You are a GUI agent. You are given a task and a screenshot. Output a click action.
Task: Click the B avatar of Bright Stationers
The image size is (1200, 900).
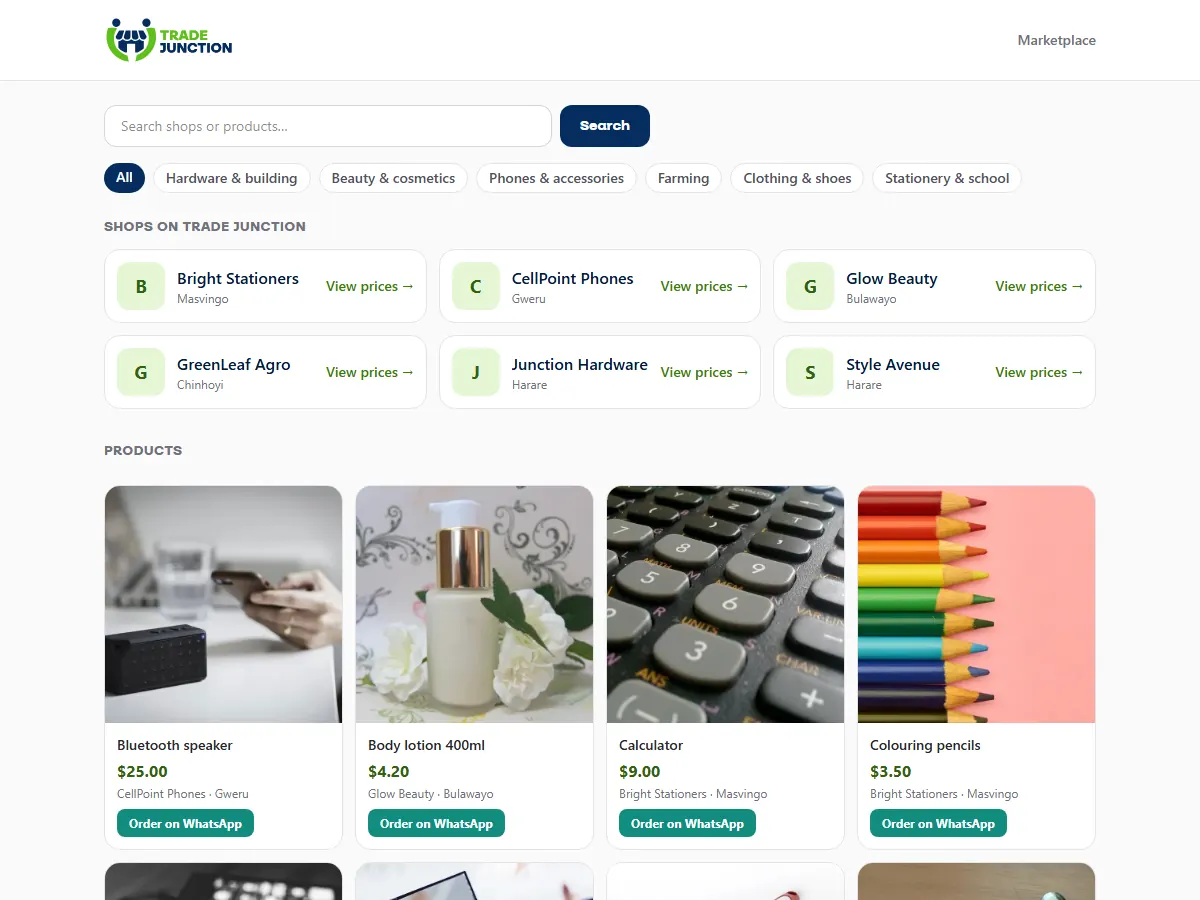coord(141,286)
